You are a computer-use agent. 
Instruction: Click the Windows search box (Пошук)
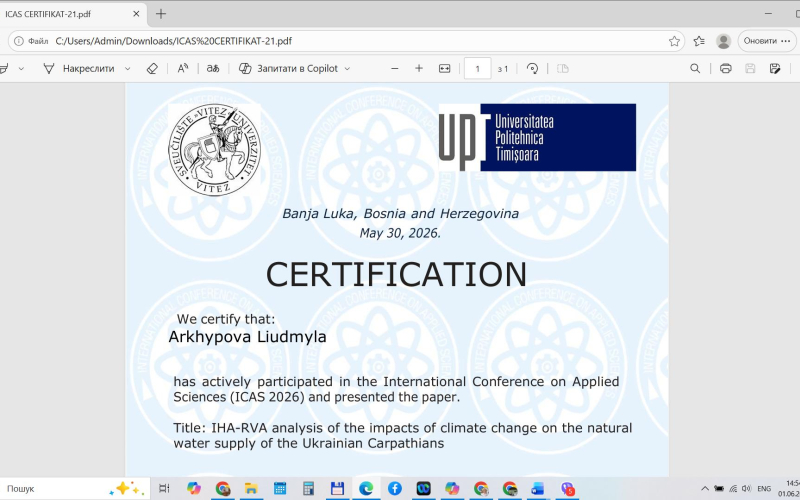point(75,489)
